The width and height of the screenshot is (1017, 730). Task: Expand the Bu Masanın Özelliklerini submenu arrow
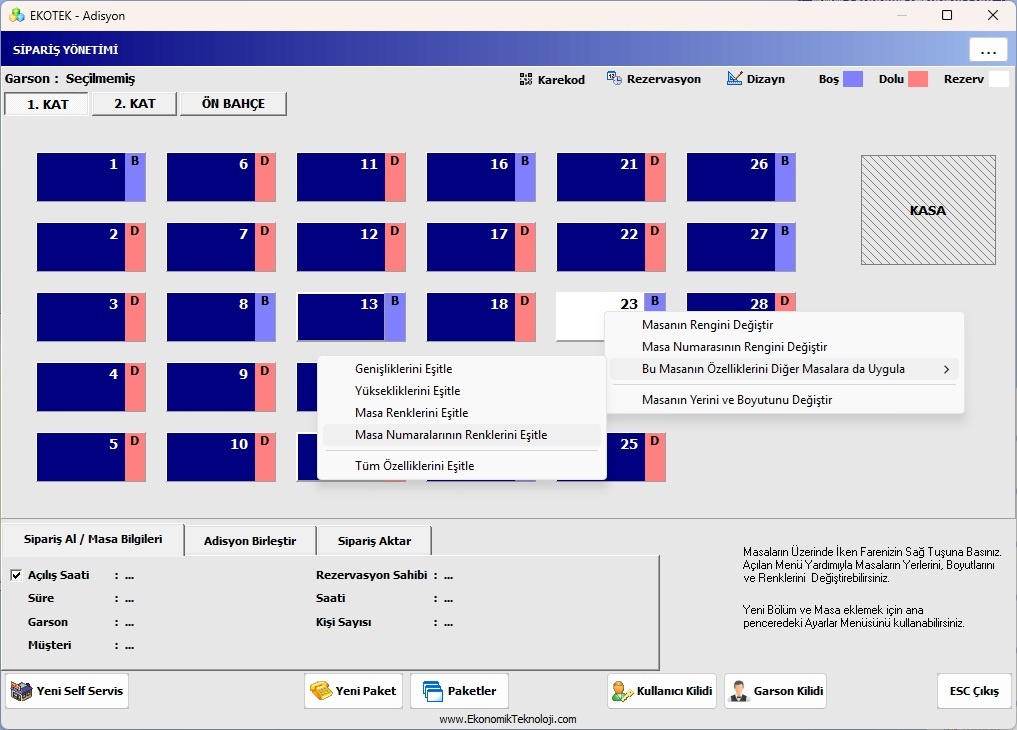[x=946, y=369]
